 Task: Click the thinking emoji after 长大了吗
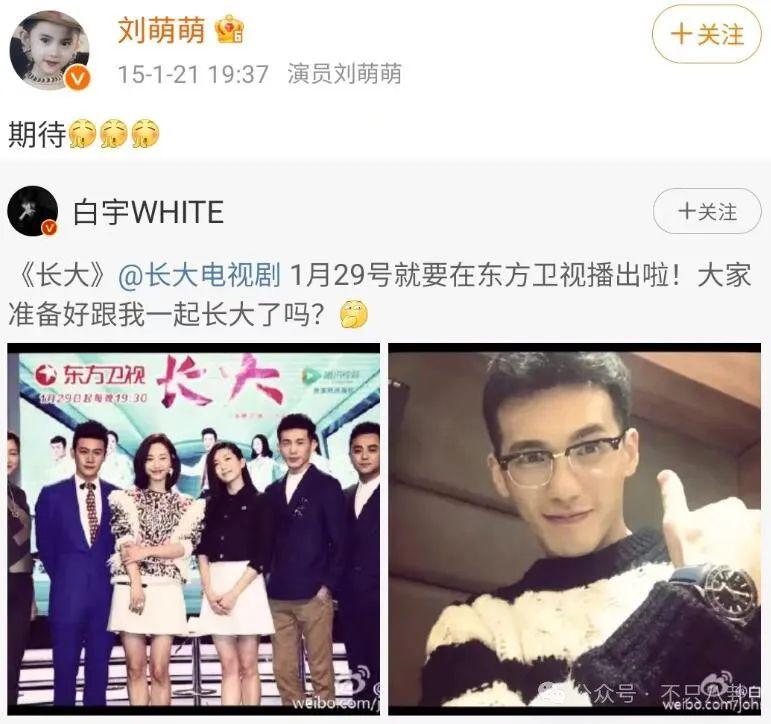point(354,315)
